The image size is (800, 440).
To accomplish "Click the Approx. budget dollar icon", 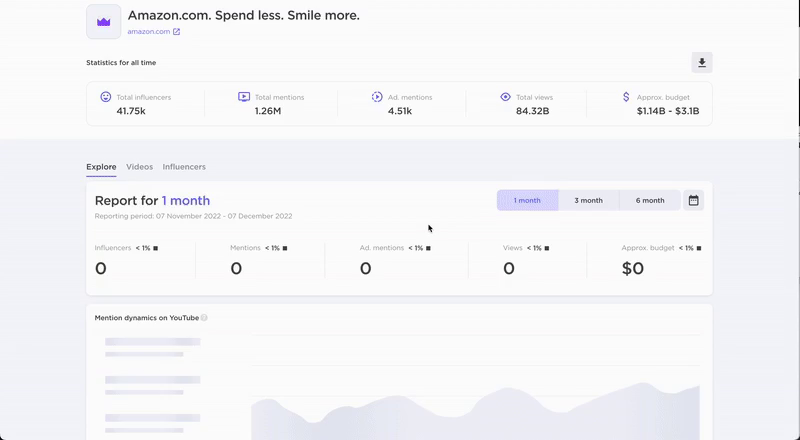I will tap(626, 97).
